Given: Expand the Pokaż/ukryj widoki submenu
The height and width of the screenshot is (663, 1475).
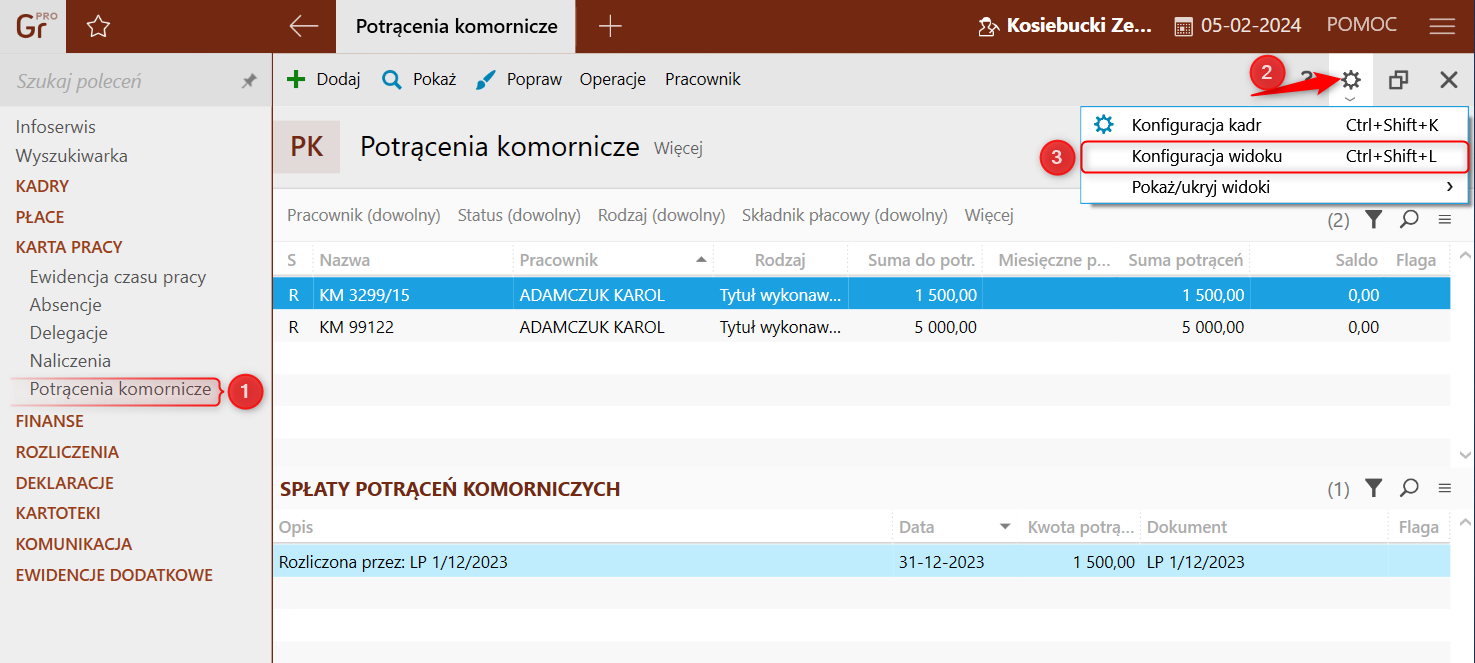Looking at the screenshot, I should (1274, 187).
